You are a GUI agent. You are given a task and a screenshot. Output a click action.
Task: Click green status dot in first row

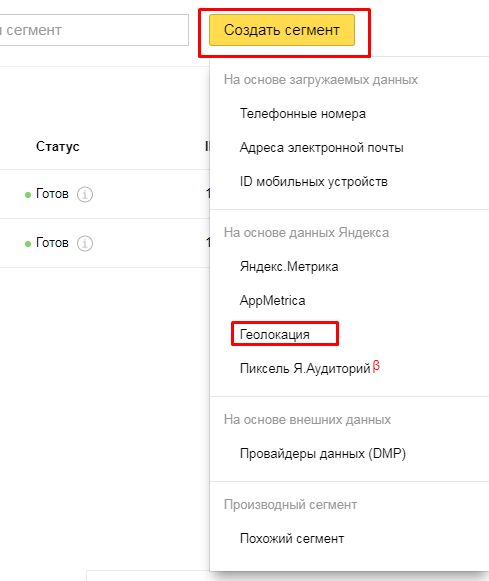coord(28,195)
